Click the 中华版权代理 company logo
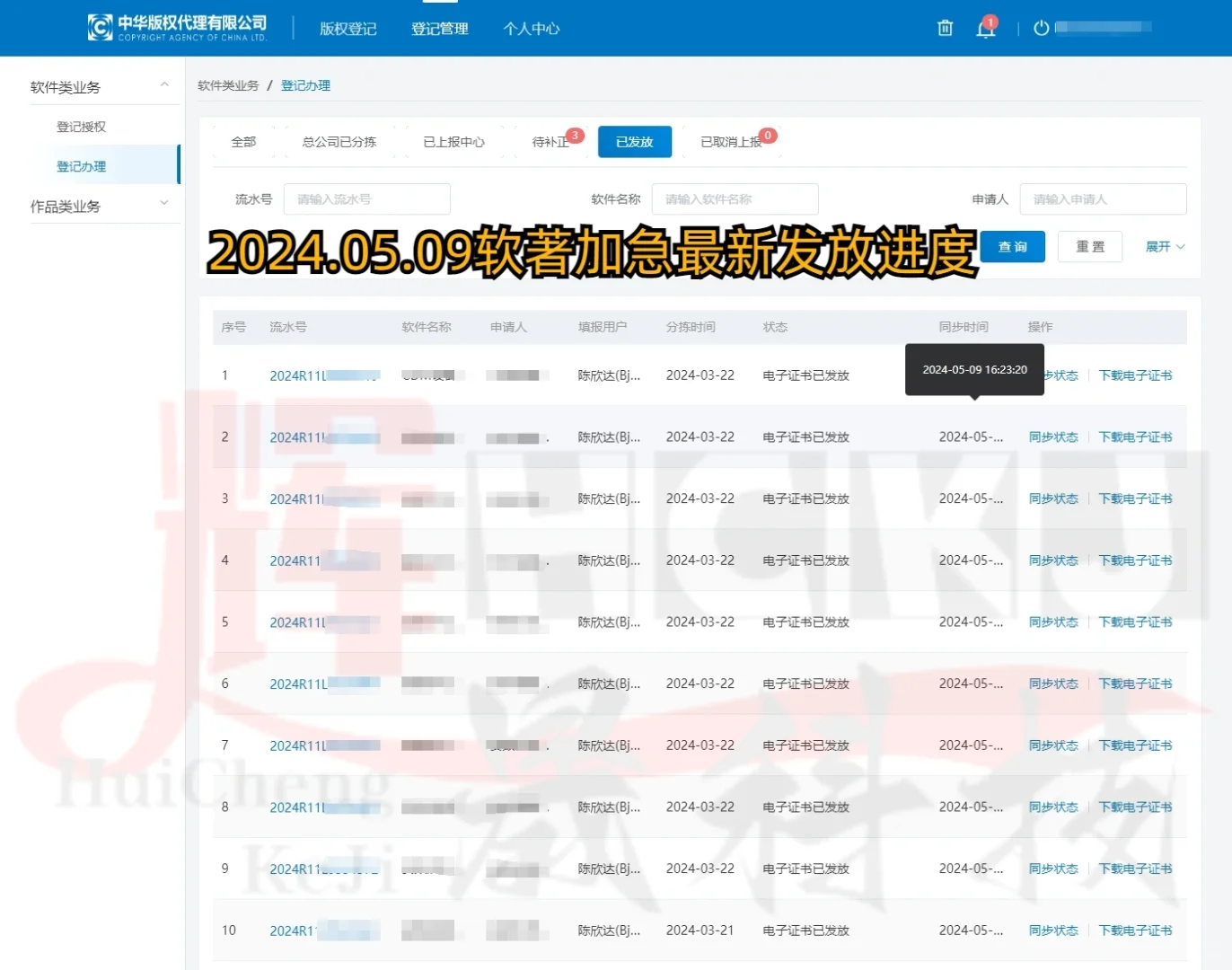 [x=176, y=26]
